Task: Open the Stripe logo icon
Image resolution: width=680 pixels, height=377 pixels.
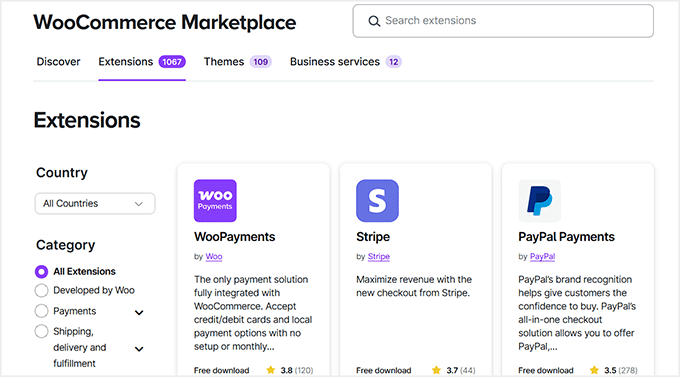Action: 377,201
